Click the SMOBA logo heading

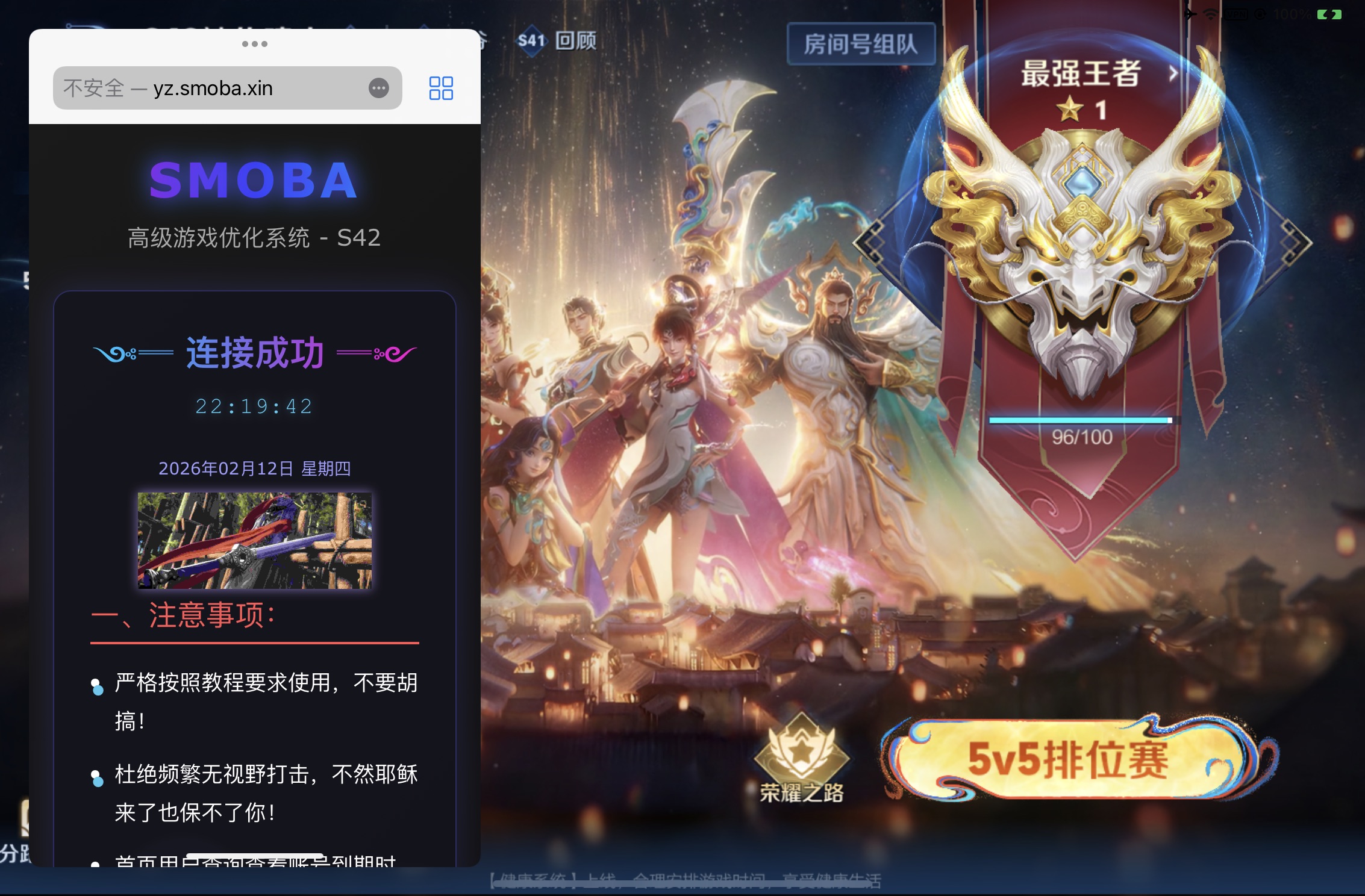(x=254, y=181)
